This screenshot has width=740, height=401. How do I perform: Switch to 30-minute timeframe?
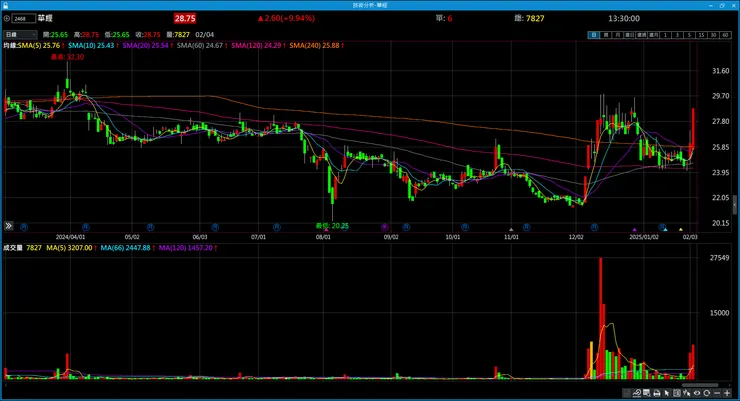714,35
